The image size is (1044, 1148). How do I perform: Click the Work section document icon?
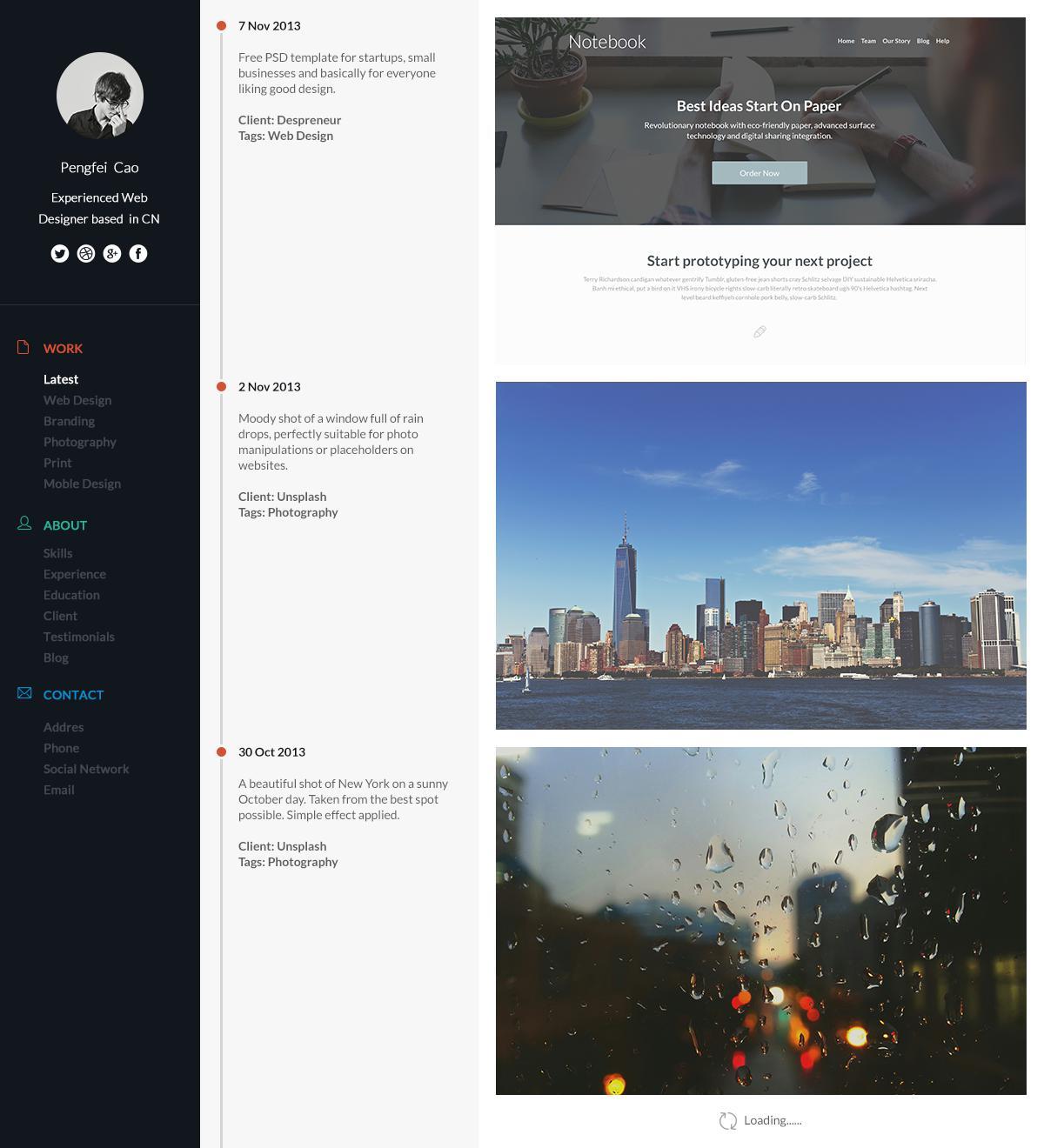tap(23, 347)
